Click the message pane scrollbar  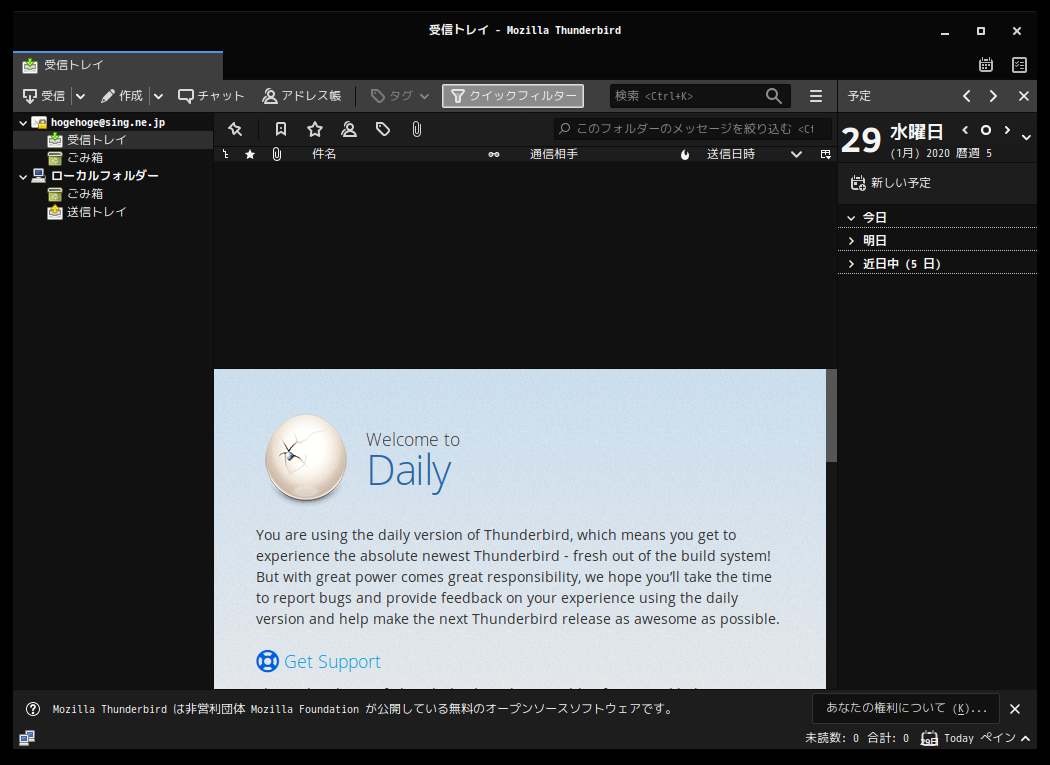(x=831, y=415)
